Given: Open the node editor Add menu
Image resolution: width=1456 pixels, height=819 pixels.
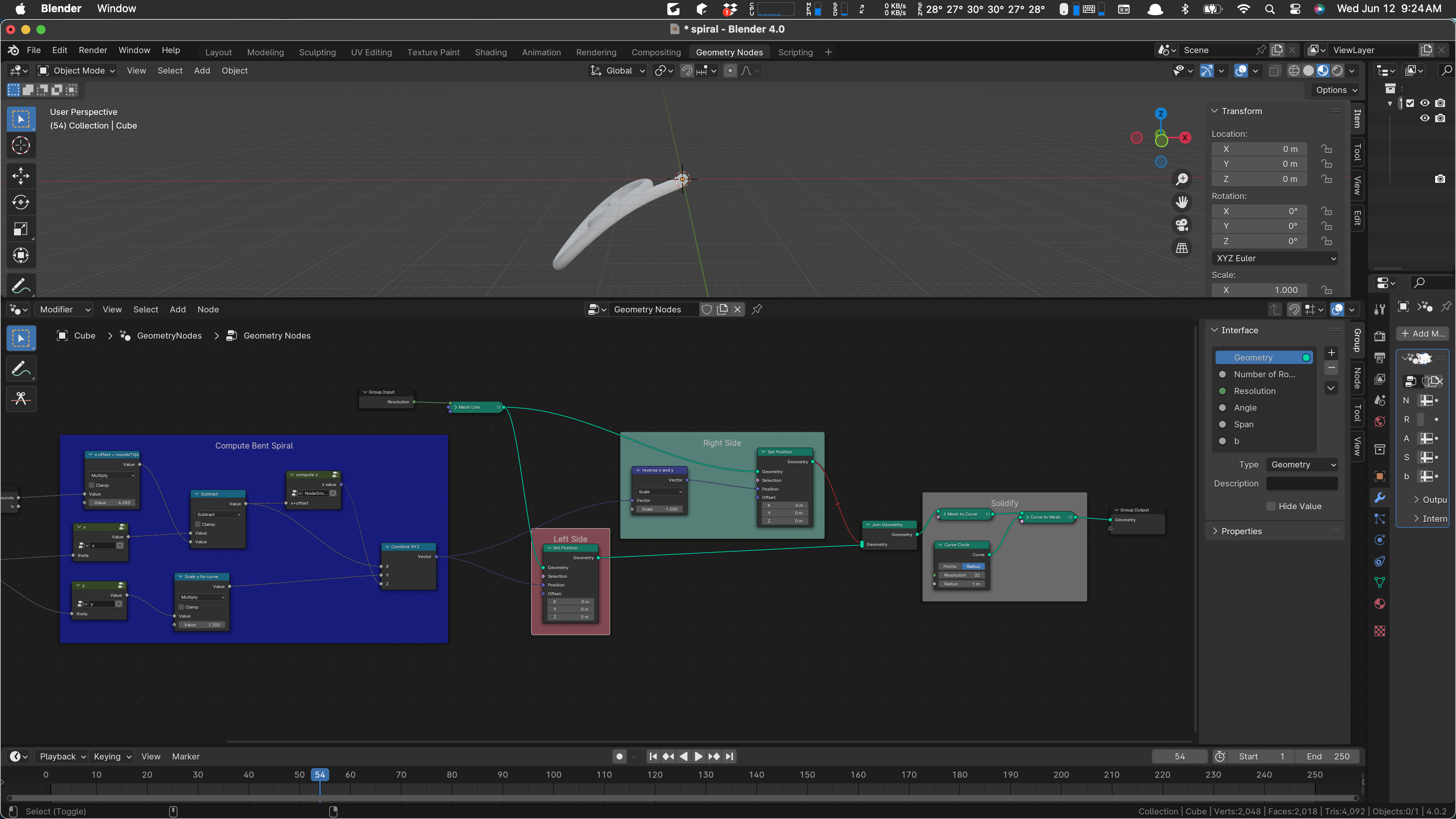Looking at the screenshot, I should click(177, 309).
